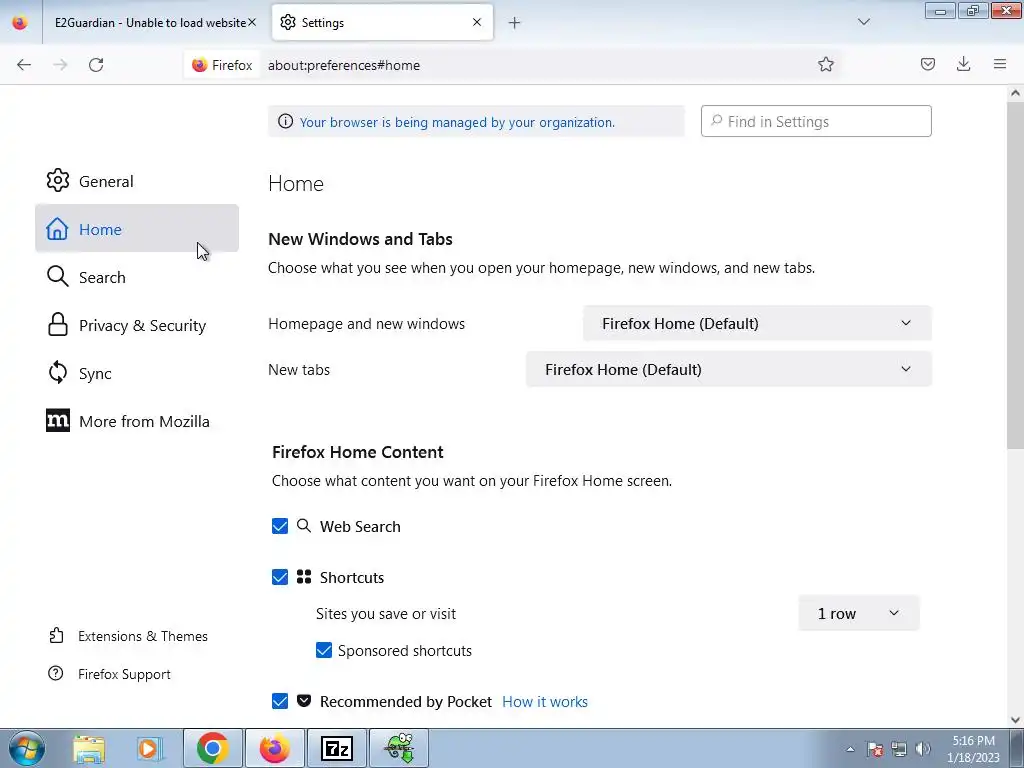Click the Shortcuts grid icon
The width and height of the screenshot is (1024, 768).
[304, 577]
